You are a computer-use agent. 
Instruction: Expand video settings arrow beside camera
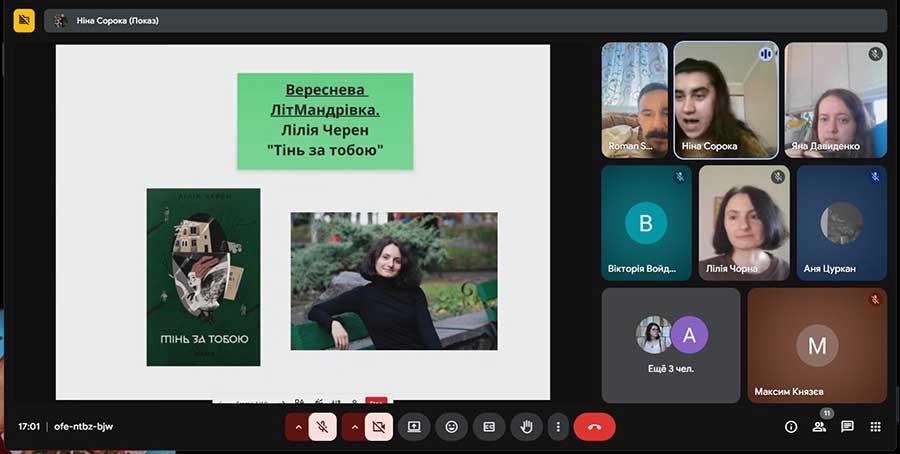[352, 427]
